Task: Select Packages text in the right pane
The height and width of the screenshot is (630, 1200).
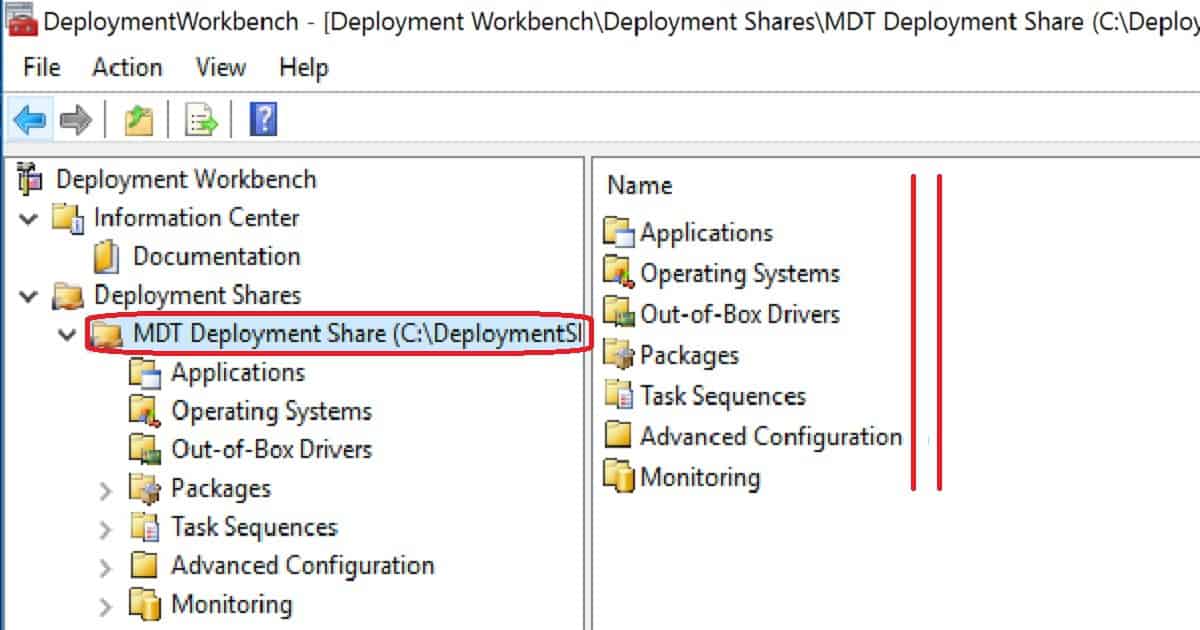Action: point(689,356)
